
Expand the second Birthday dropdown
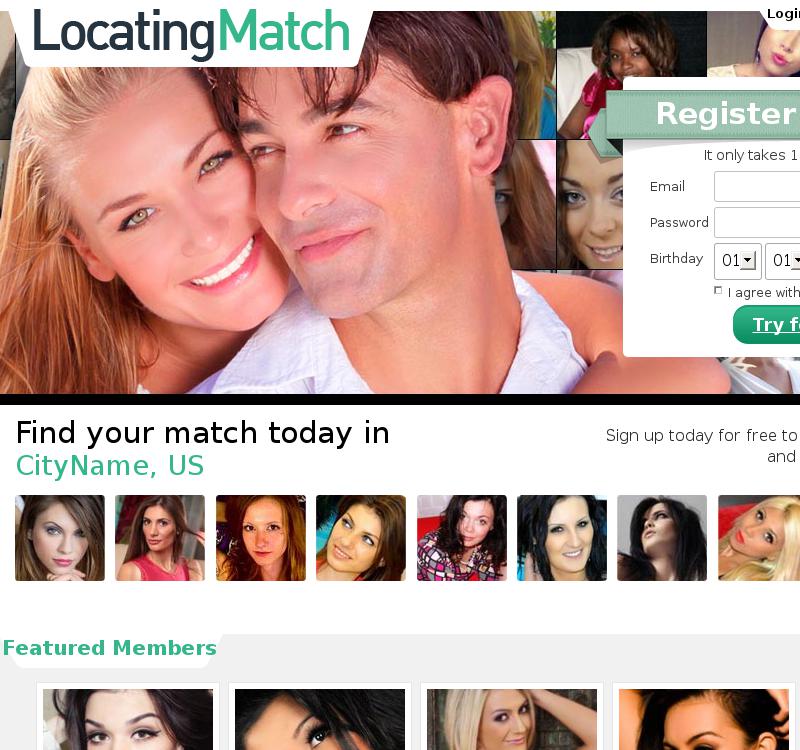(x=783, y=261)
